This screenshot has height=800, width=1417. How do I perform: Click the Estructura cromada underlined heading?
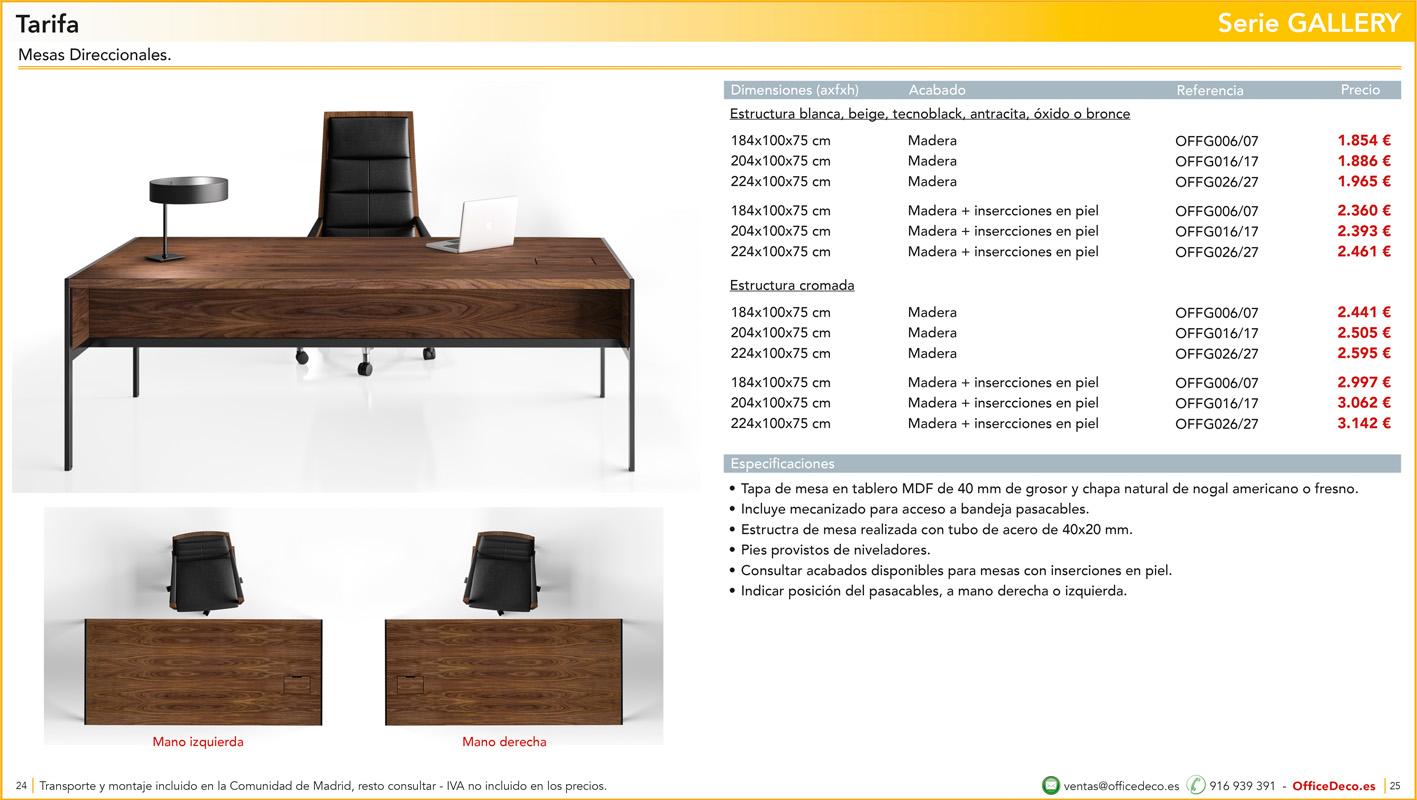click(792, 286)
